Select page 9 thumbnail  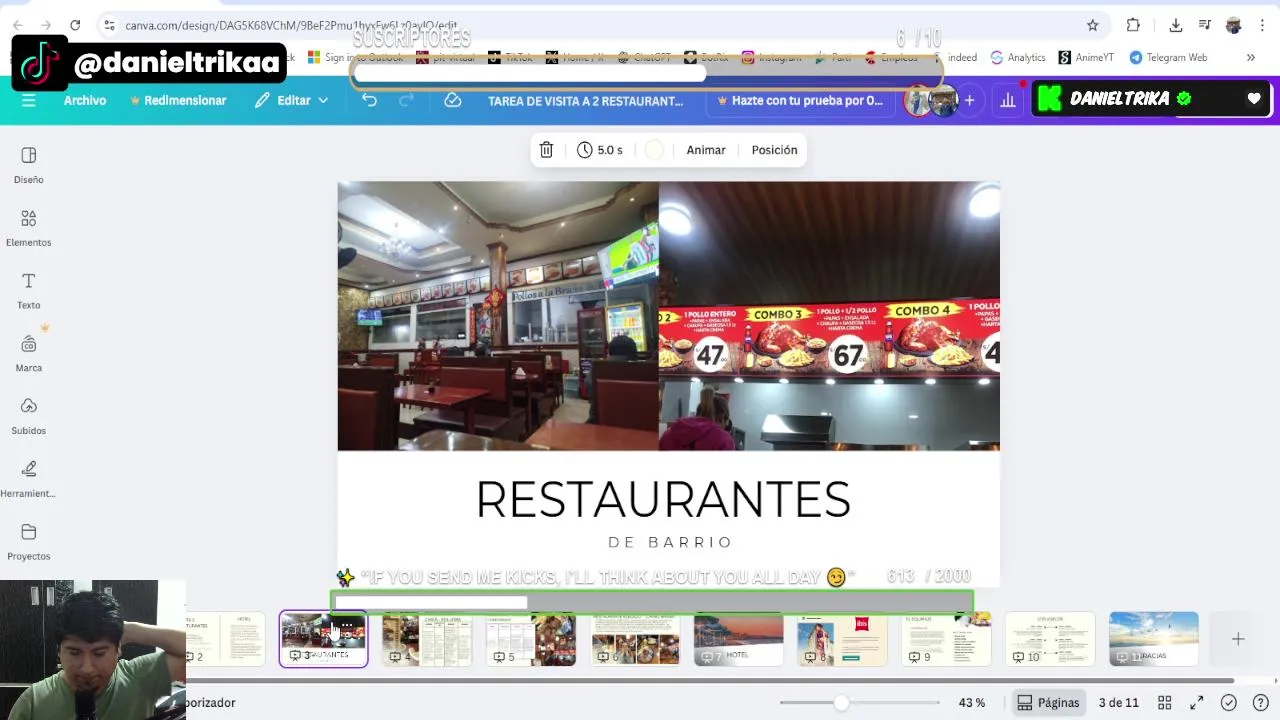947,638
